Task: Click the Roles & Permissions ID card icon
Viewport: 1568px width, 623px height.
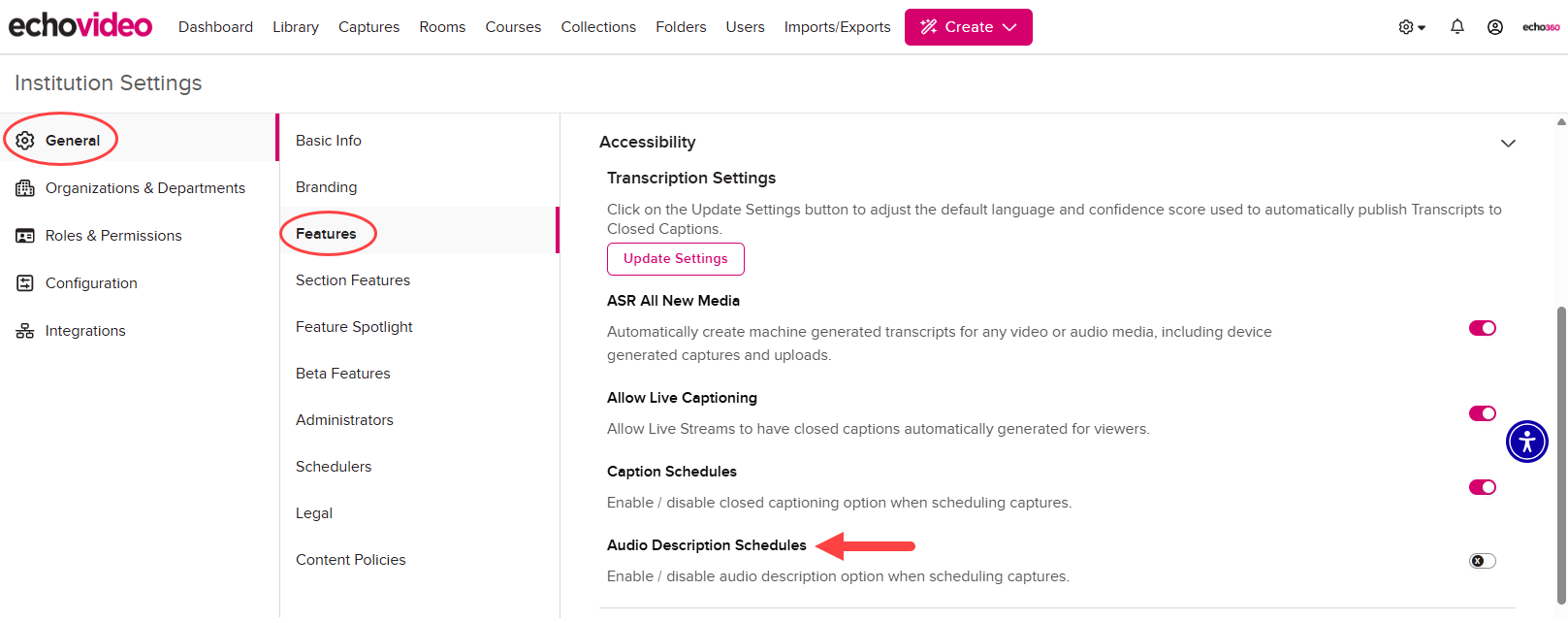Action: click(x=26, y=235)
